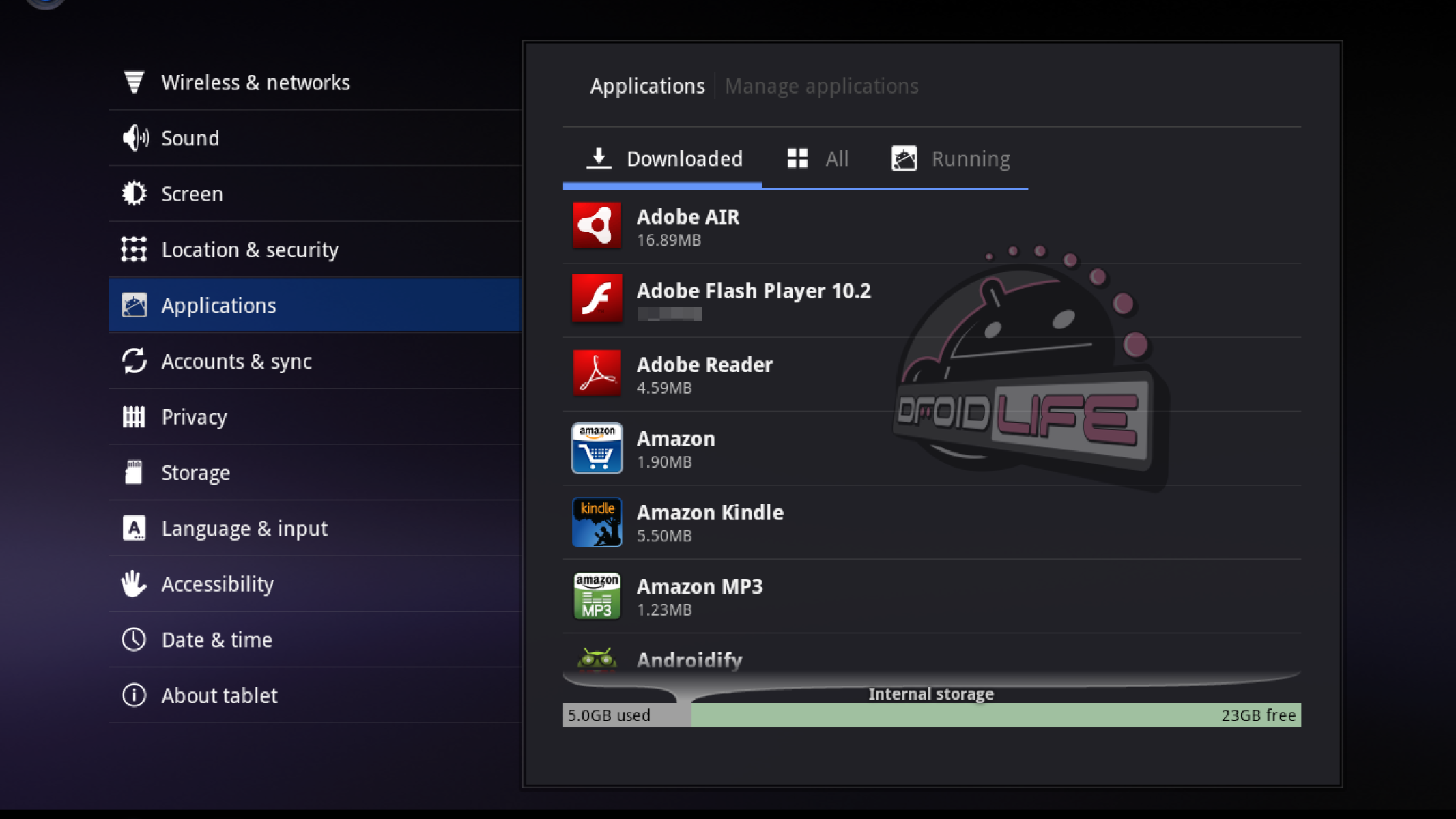Viewport: 1456px width, 819px height.
Task: Click the Adobe Flash Player icon
Action: tap(597, 299)
